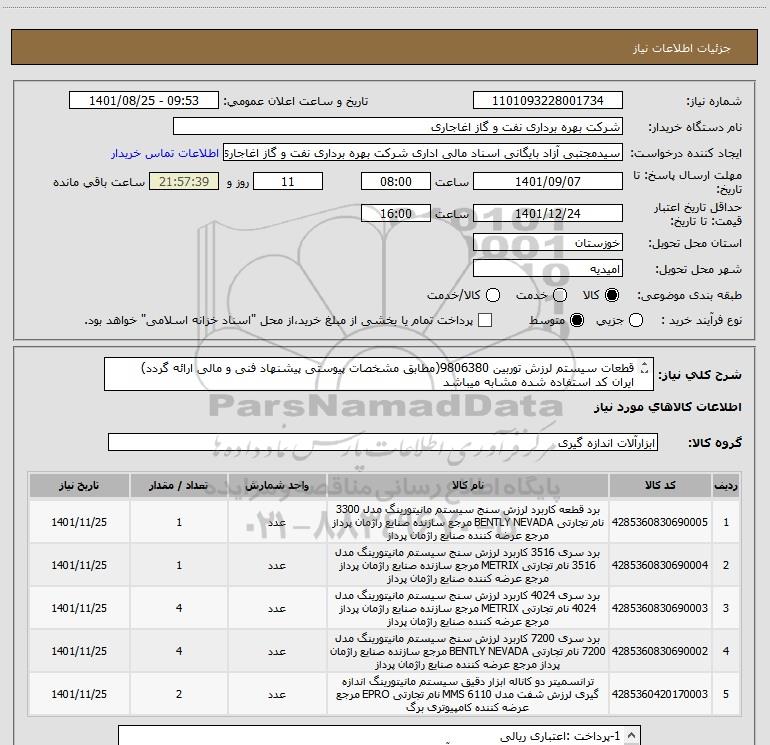Click the request creator name field
Viewport: 770px width, 745px height.
coord(423,153)
